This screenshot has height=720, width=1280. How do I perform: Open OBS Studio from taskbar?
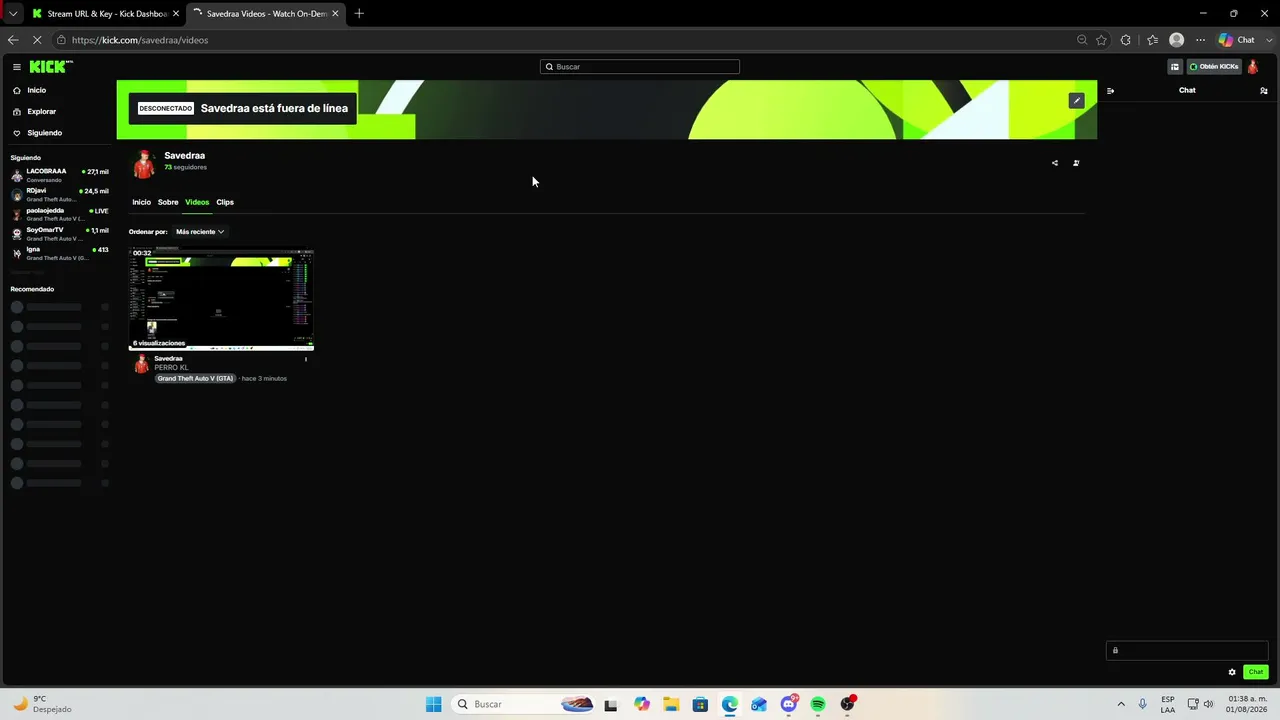pyautogui.click(x=848, y=704)
